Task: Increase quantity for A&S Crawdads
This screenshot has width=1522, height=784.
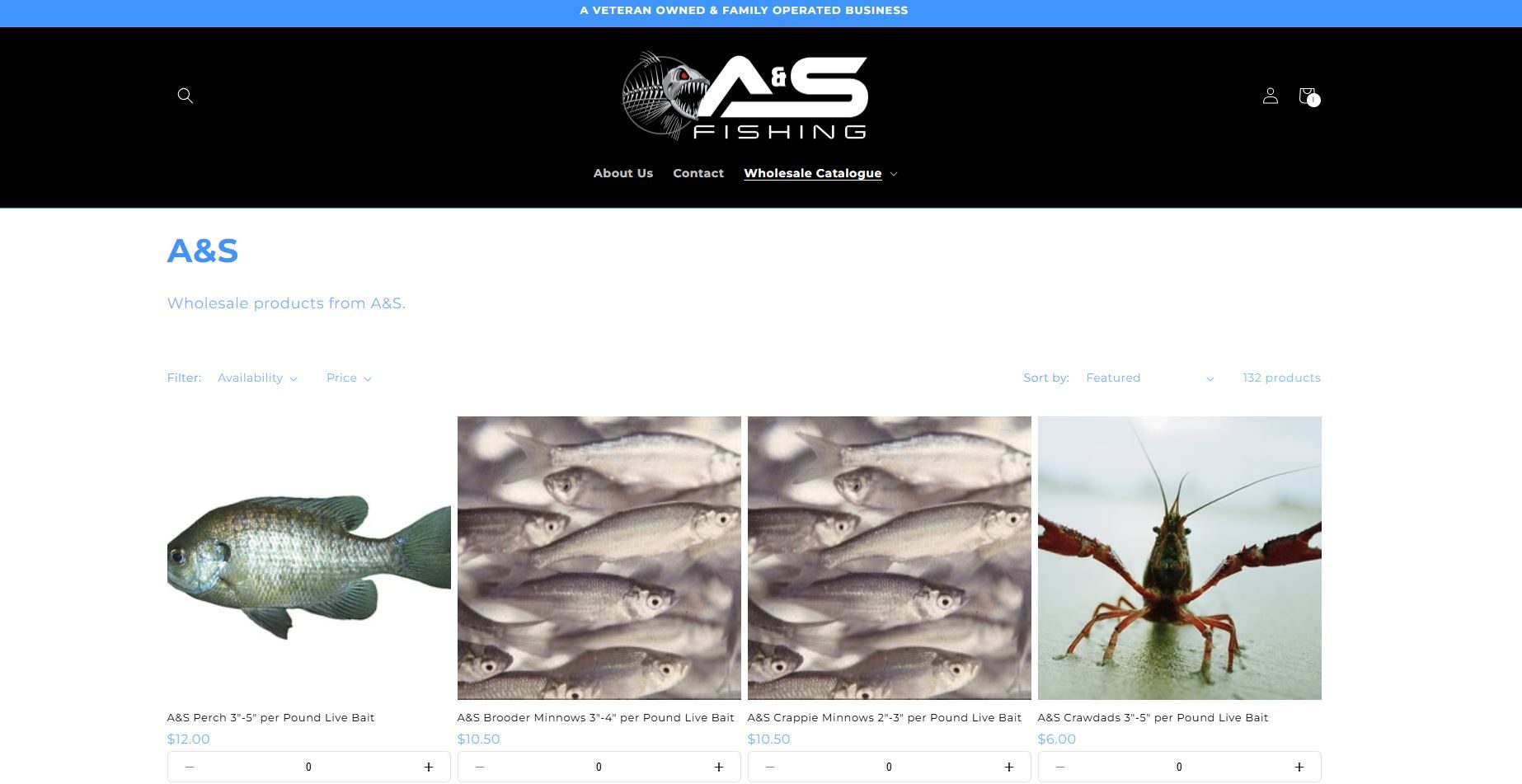Action: (x=1299, y=767)
